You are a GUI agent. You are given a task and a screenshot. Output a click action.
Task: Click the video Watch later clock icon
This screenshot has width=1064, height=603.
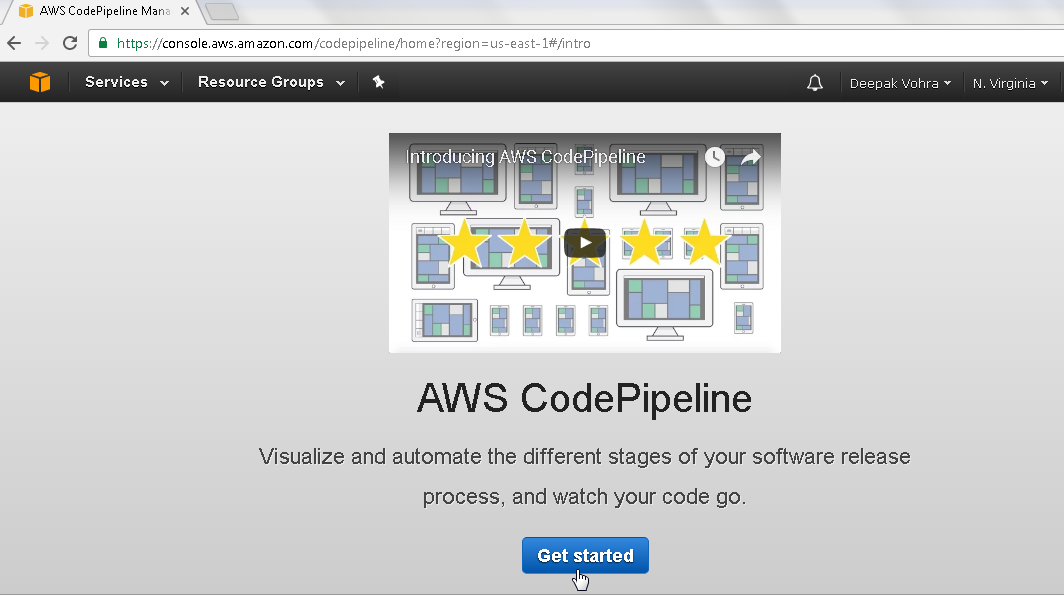pos(715,157)
